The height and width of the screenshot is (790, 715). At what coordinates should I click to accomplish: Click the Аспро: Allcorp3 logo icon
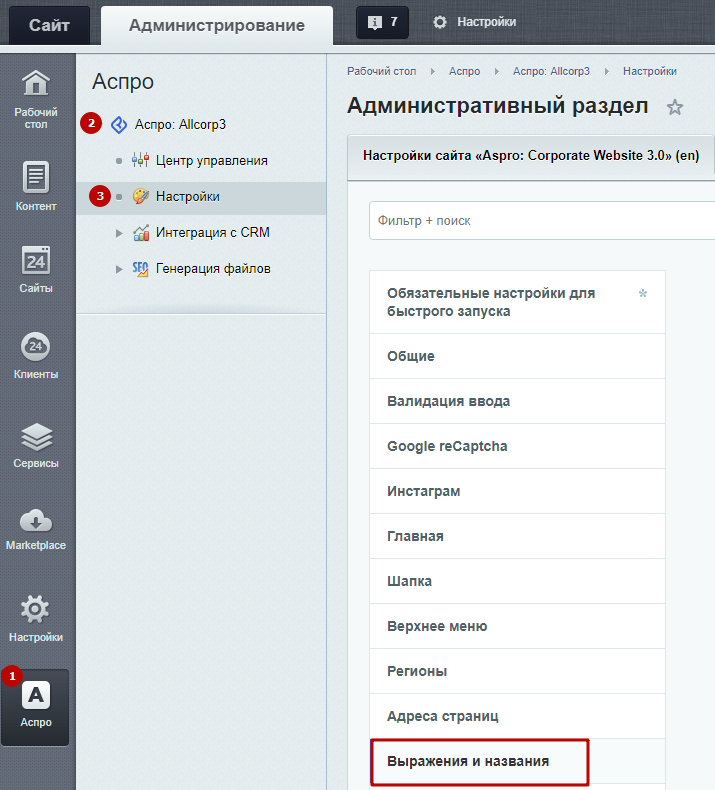tap(119, 124)
